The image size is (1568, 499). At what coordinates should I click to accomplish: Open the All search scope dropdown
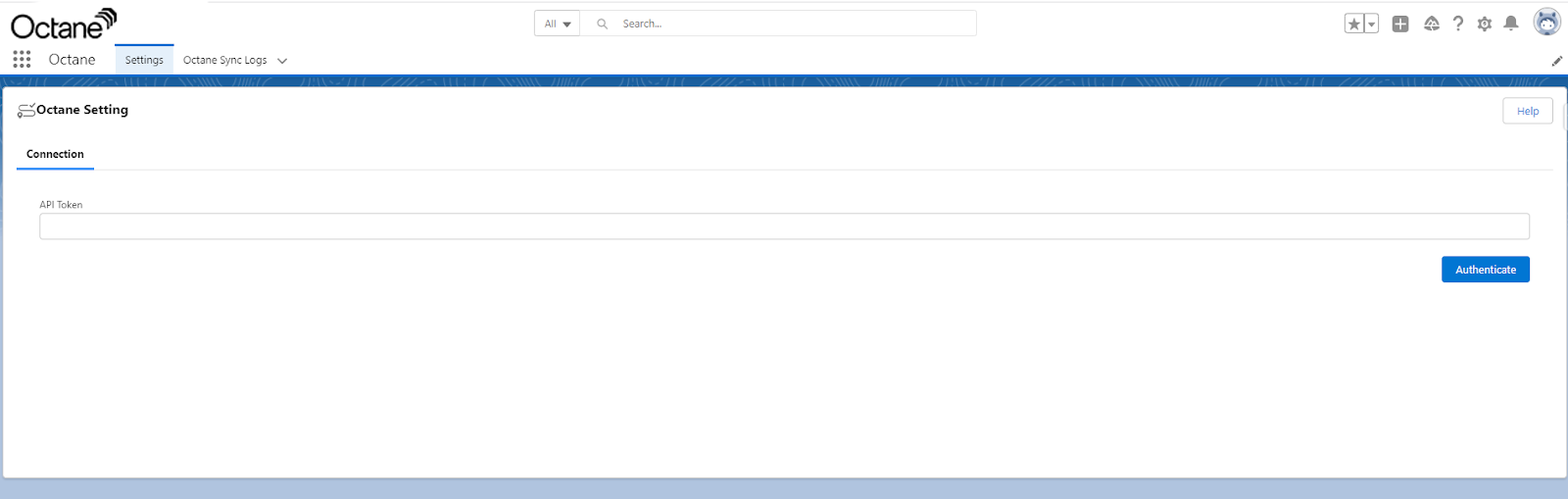point(558,24)
